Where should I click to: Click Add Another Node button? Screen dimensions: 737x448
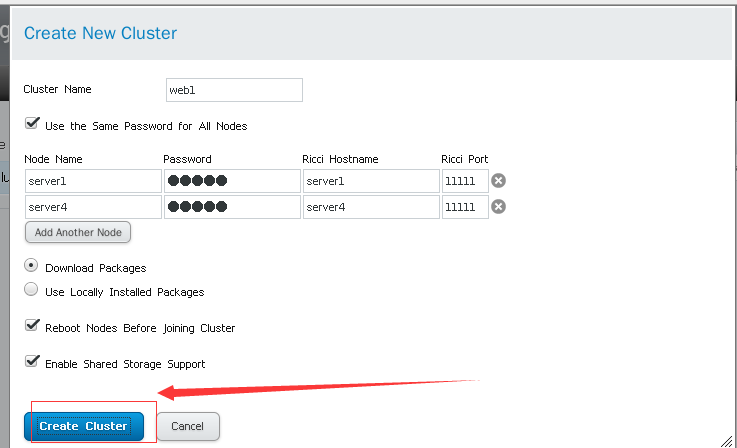pyautogui.click(x=78, y=232)
